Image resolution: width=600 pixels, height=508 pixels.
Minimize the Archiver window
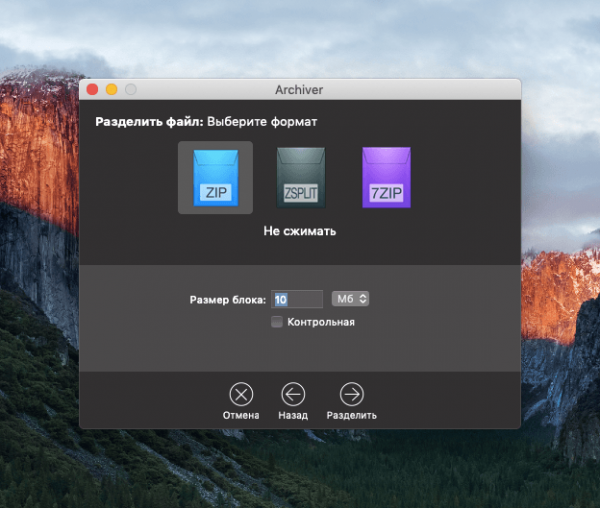111,90
